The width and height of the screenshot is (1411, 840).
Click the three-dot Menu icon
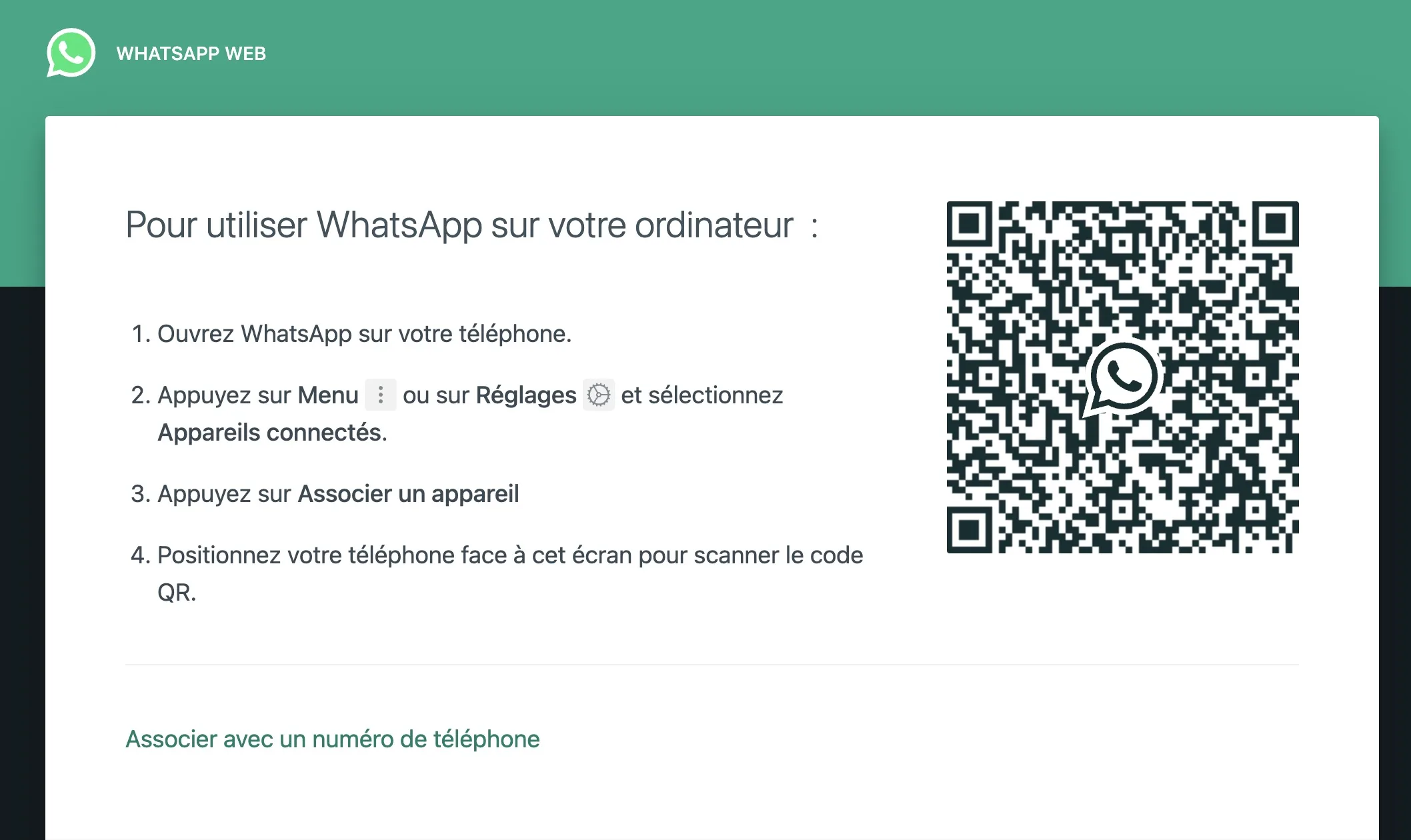click(381, 395)
